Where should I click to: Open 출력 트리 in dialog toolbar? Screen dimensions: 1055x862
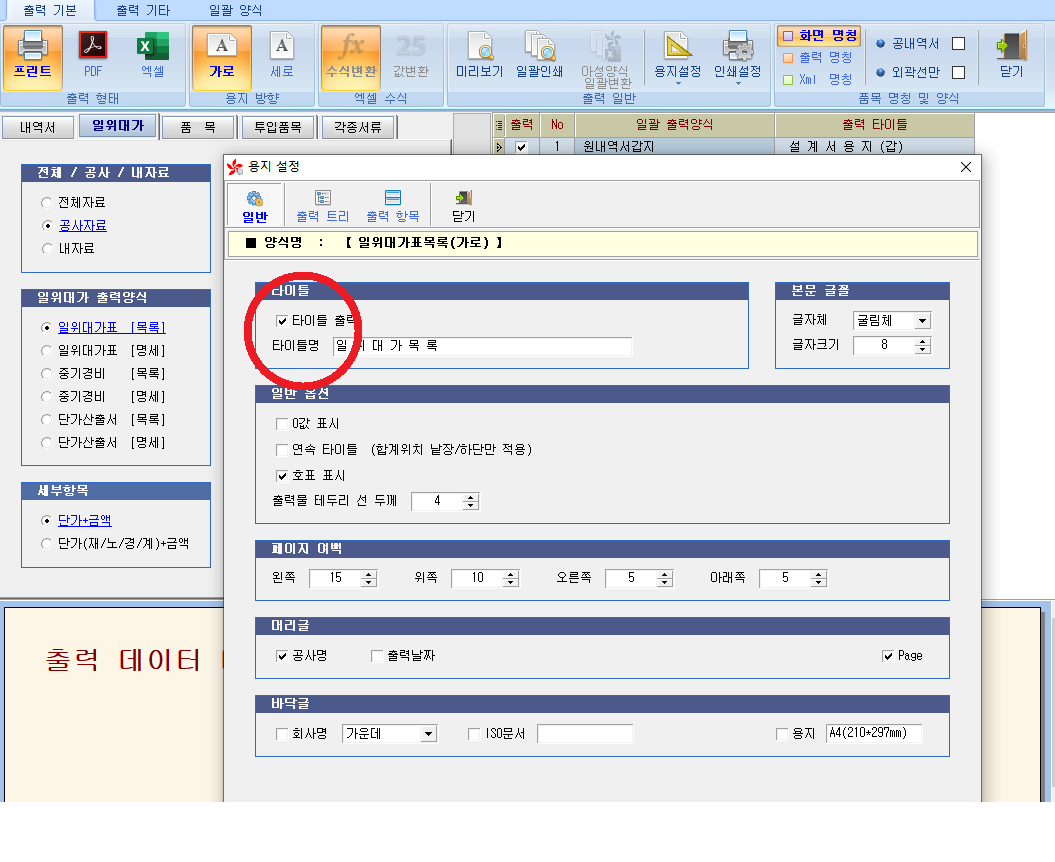click(322, 205)
